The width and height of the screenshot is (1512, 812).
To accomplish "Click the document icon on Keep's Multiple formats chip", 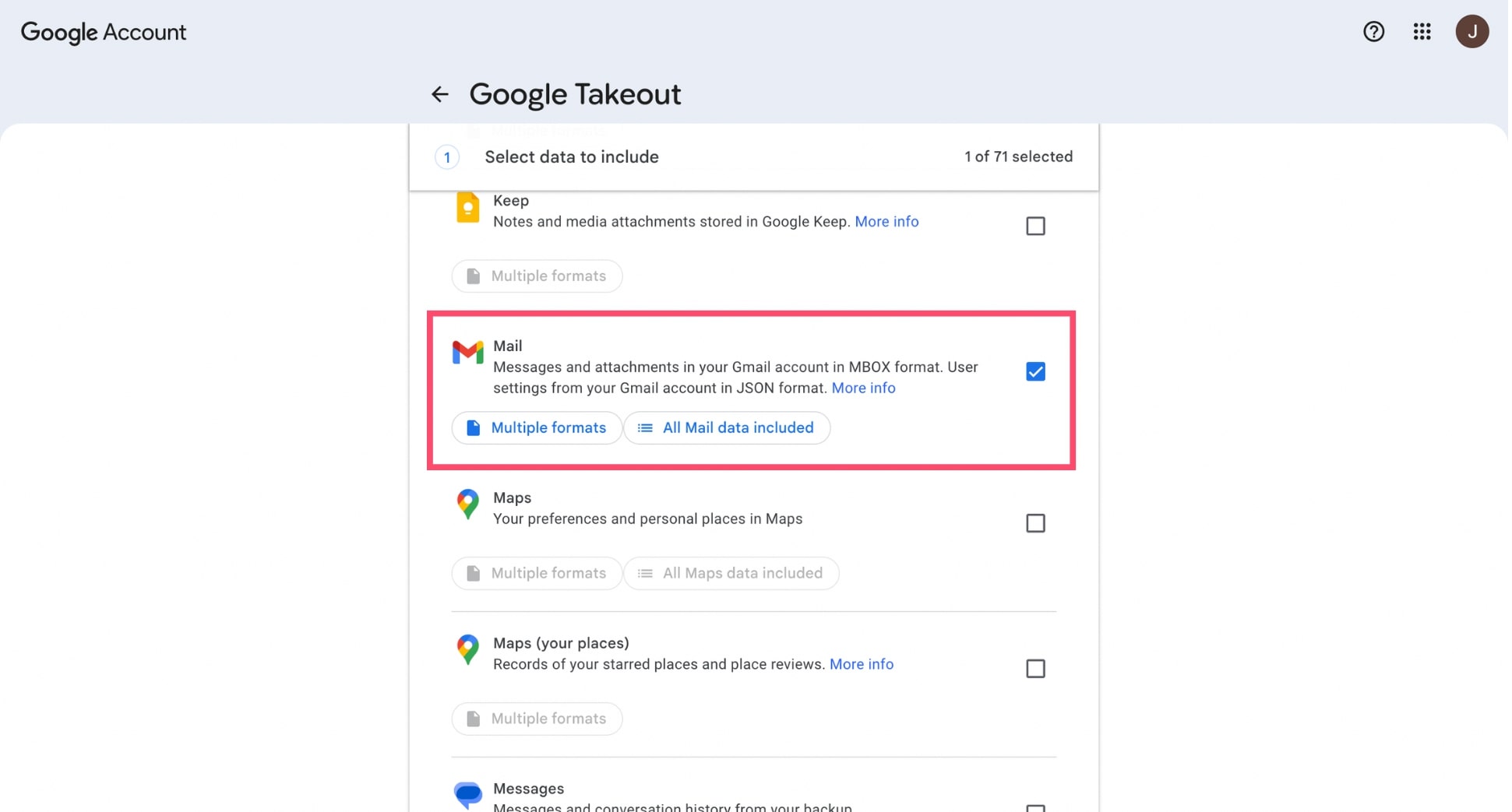I will [x=474, y=276].
